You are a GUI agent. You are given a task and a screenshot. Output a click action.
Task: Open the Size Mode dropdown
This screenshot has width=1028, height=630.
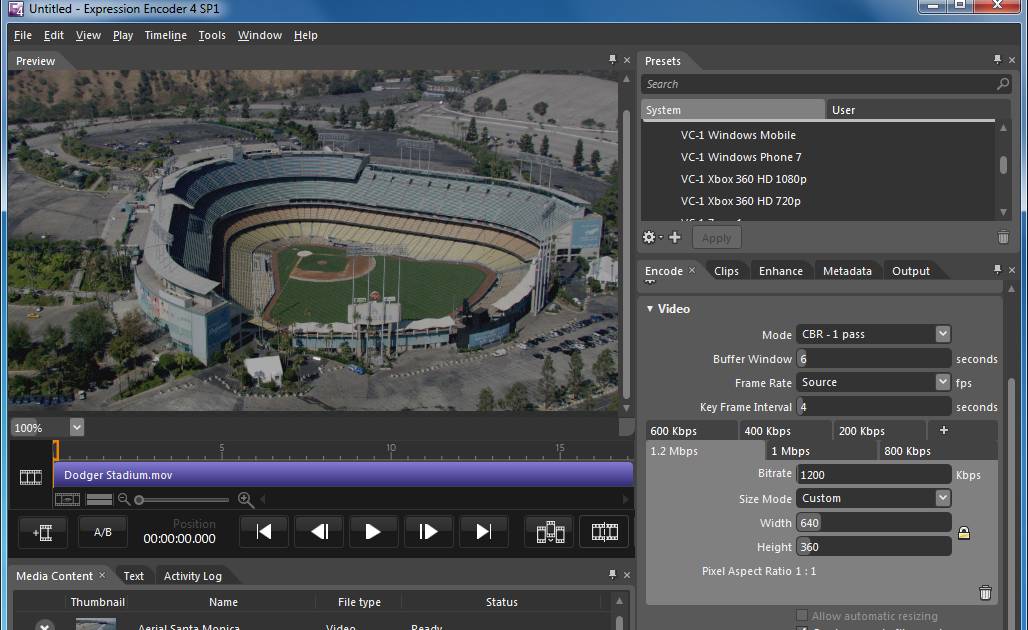pyautogui.click(x=874, y=498)
